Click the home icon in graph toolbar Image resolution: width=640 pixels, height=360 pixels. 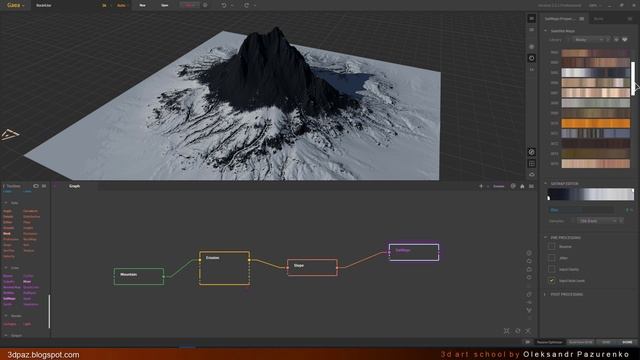point(522,186)
